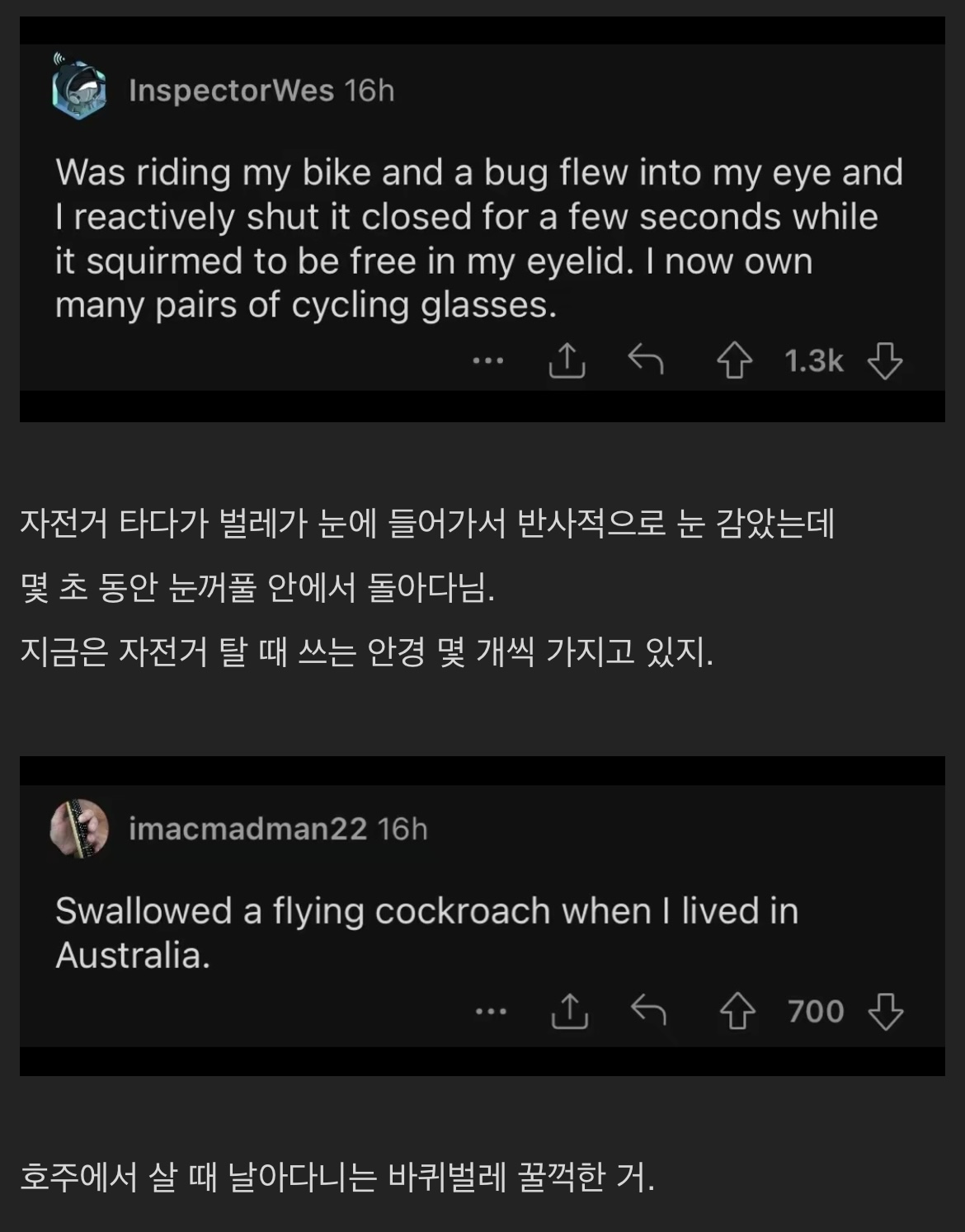This screenshot has width=965, height=1232.
Task: Click the "Was riding my bike" comment text
Action: [x=478, y=238]
